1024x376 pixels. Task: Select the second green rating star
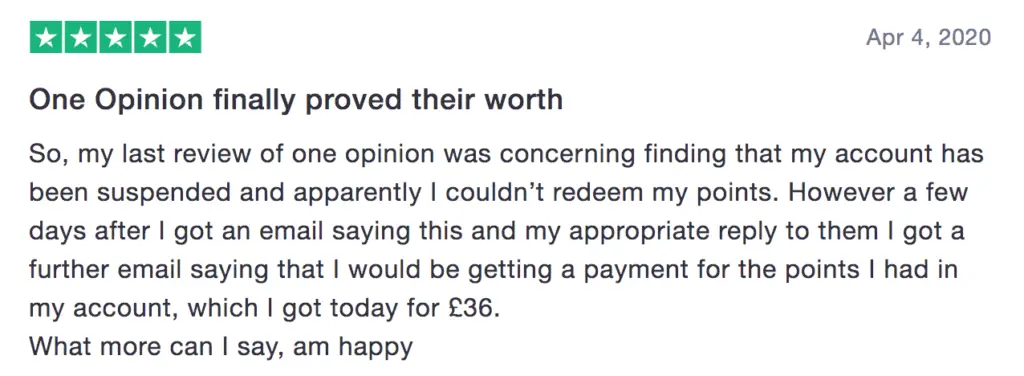tap(80, 37)
